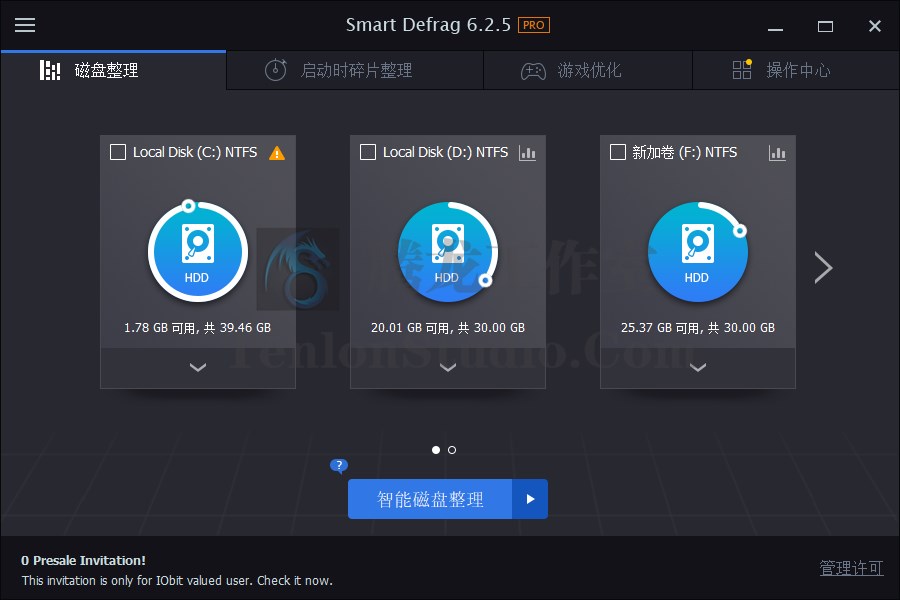The width and height of the screenshot is (900, 600).
Task: Open the hamburger main menu
Action: click(x=25, y=25)
